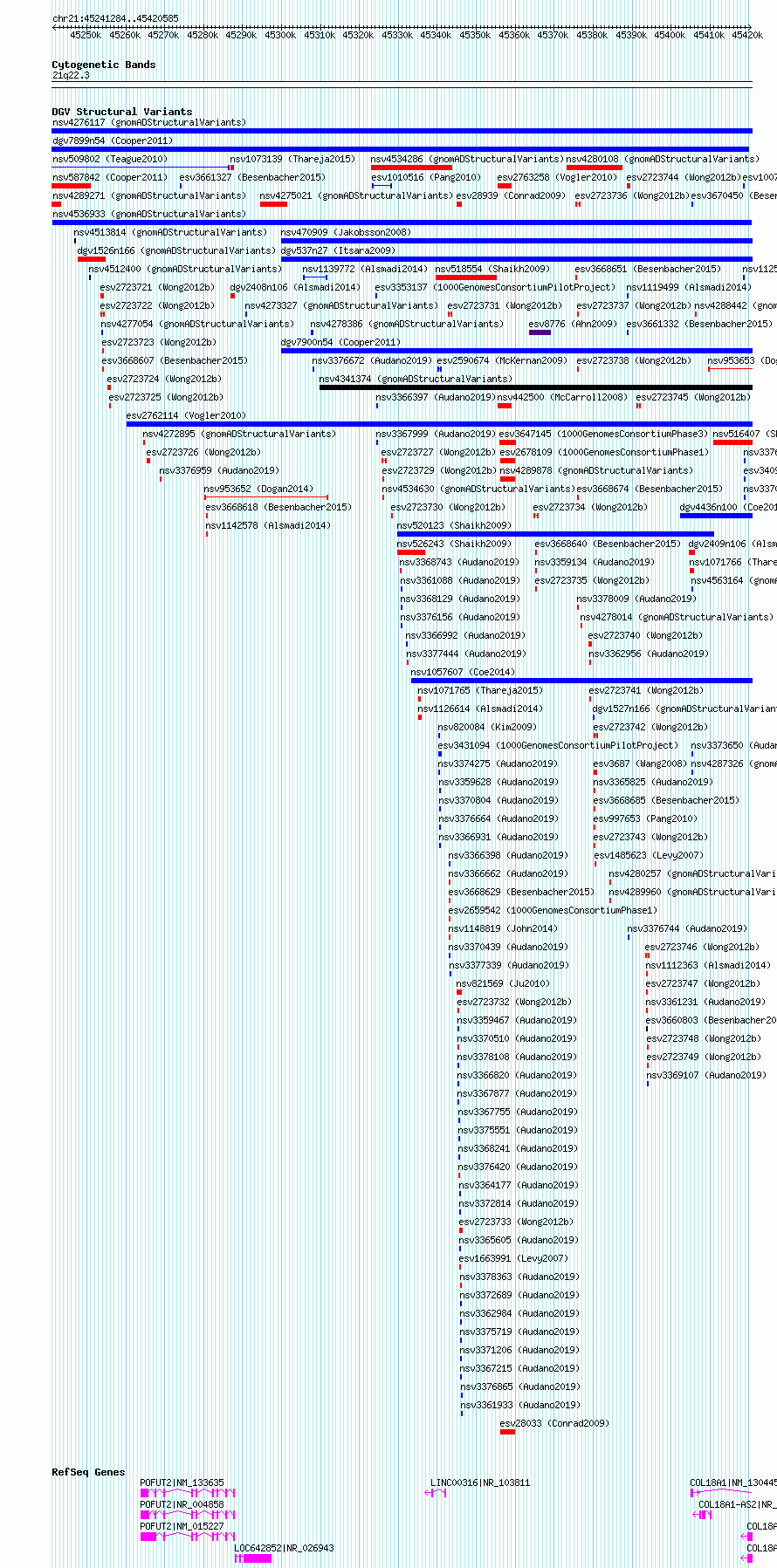Click the nsv1142578 (Alsmadi2014) label
Screen dimensions: 777x1568
pyautogui.click(x=268, y=525)
